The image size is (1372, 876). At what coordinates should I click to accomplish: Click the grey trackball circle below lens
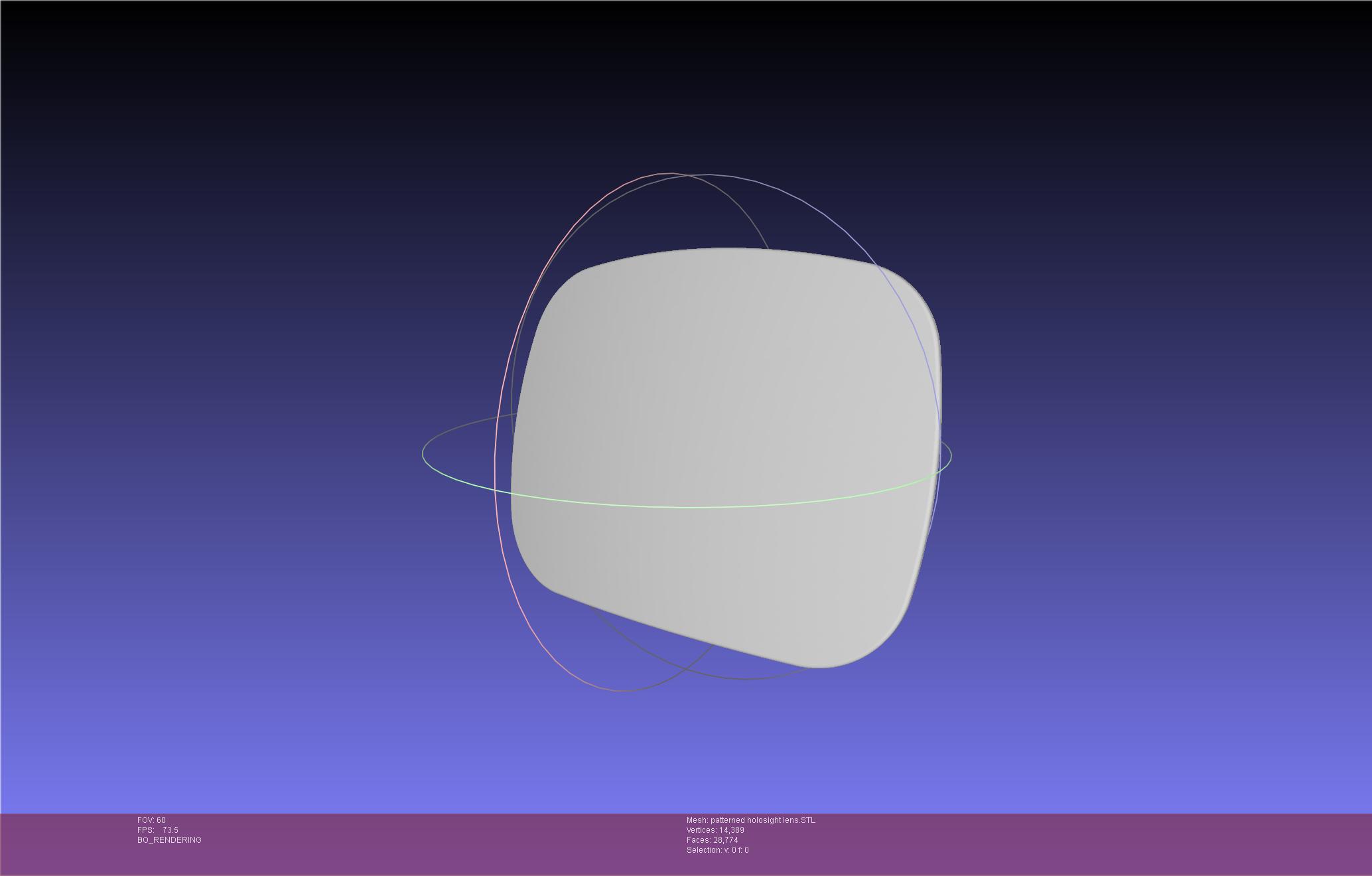click(743, 679)
